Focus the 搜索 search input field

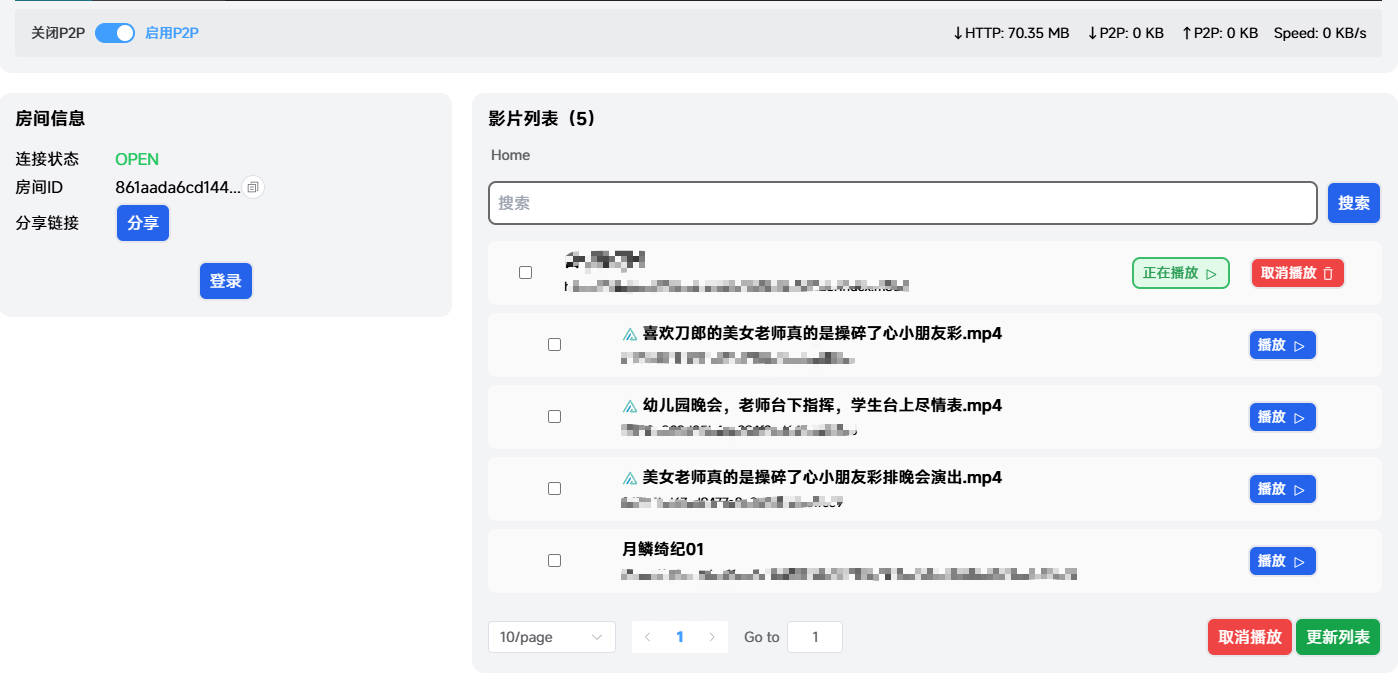(902, 203)
